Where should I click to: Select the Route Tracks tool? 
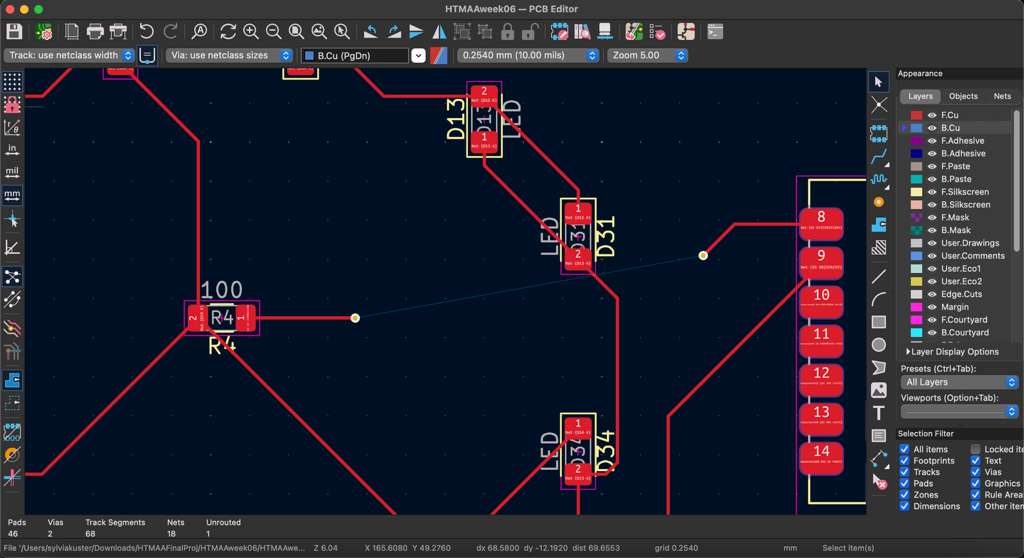(879, 157)
